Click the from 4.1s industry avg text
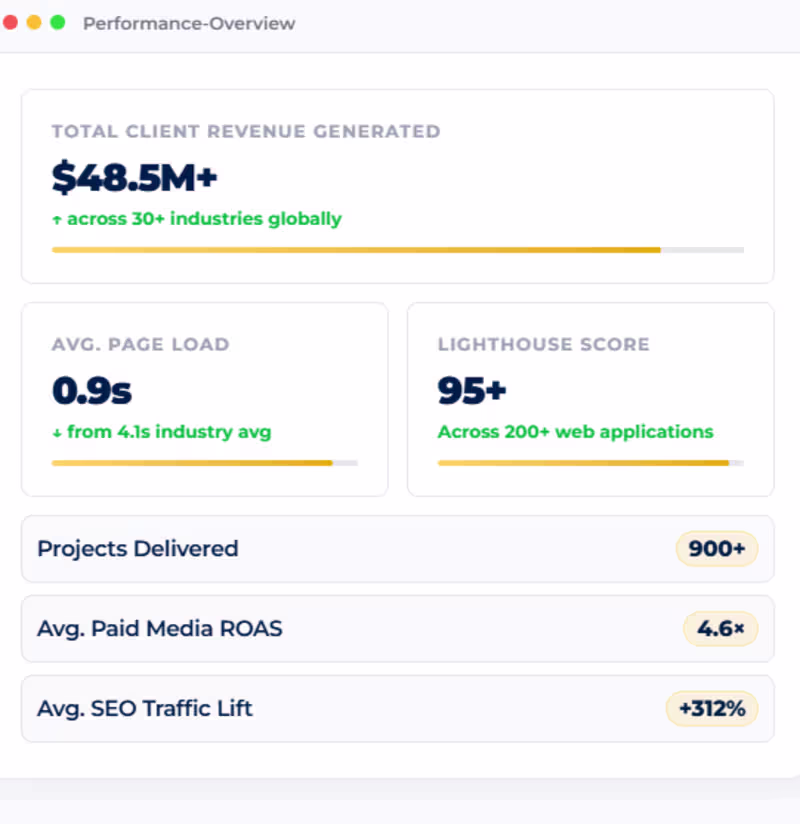 pyautogui.click(x=169, y=432)
